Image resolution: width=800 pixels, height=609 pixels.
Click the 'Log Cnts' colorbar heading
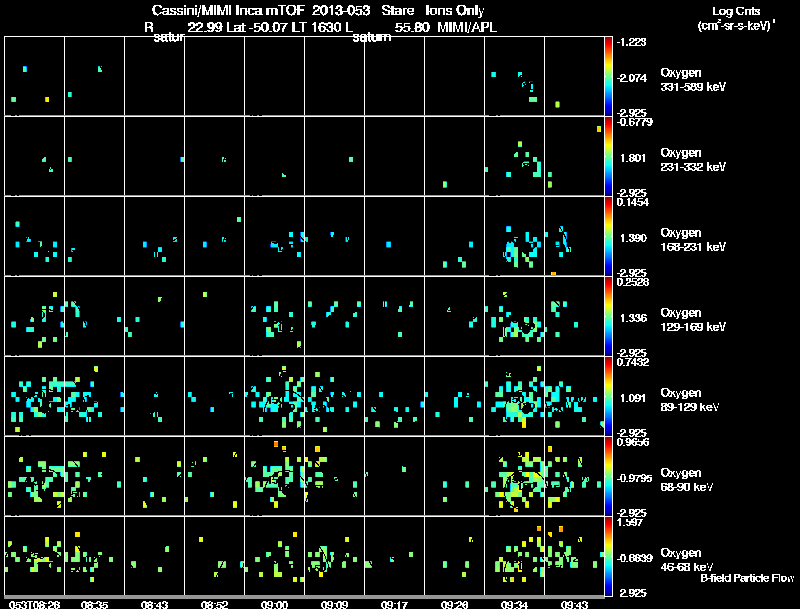click(x=736, y=11)
